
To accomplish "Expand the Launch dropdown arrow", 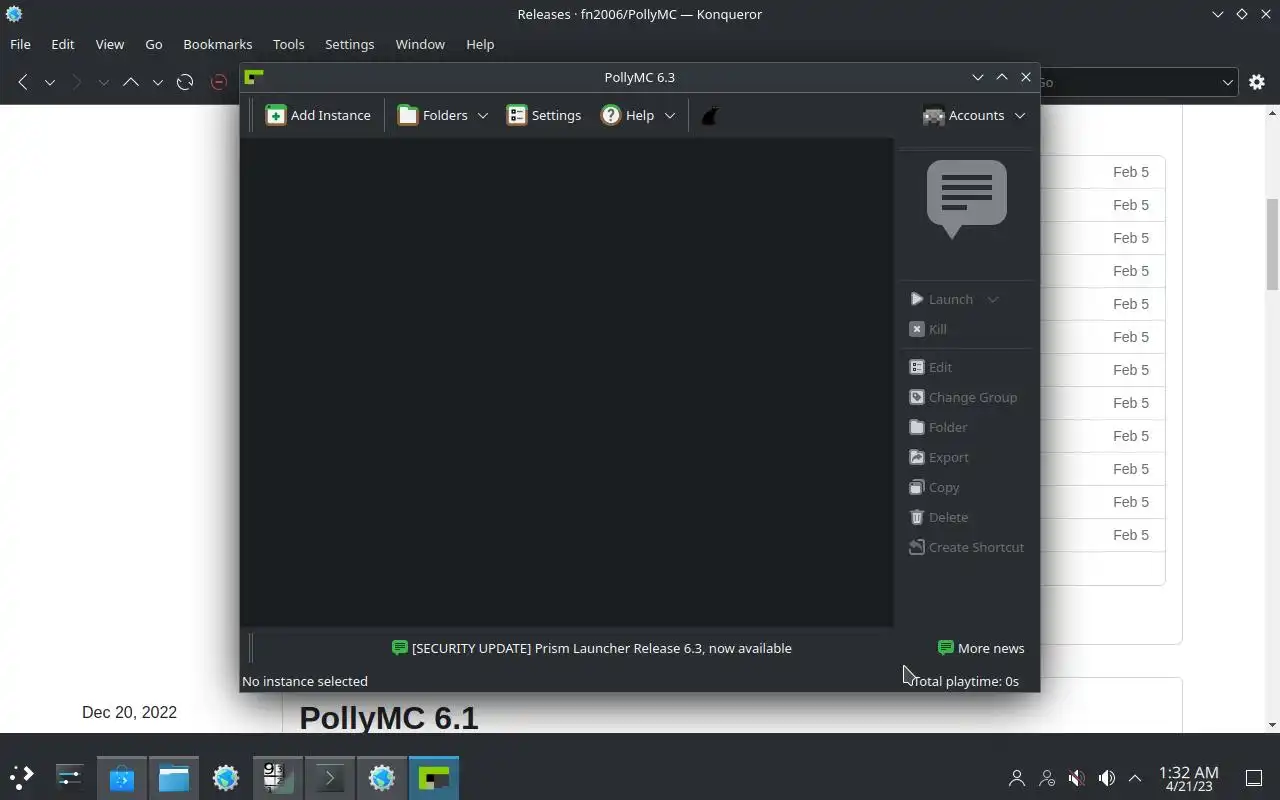I will (993, 299).
